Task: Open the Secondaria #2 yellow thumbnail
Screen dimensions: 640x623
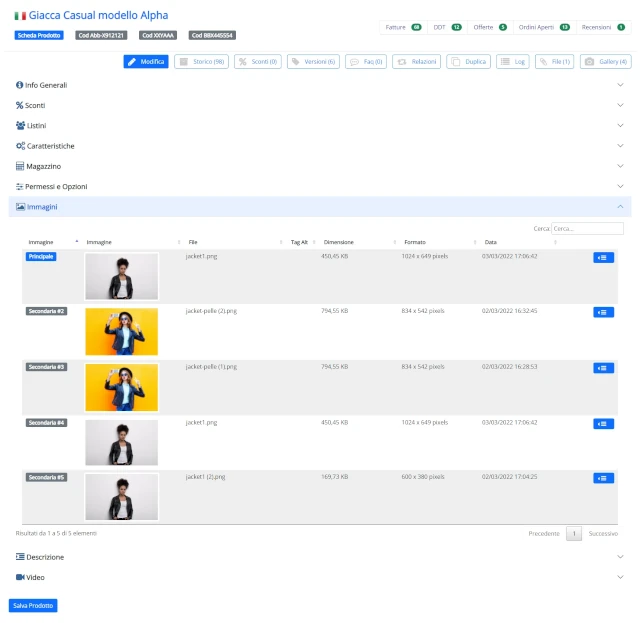Action: (122, 332)
